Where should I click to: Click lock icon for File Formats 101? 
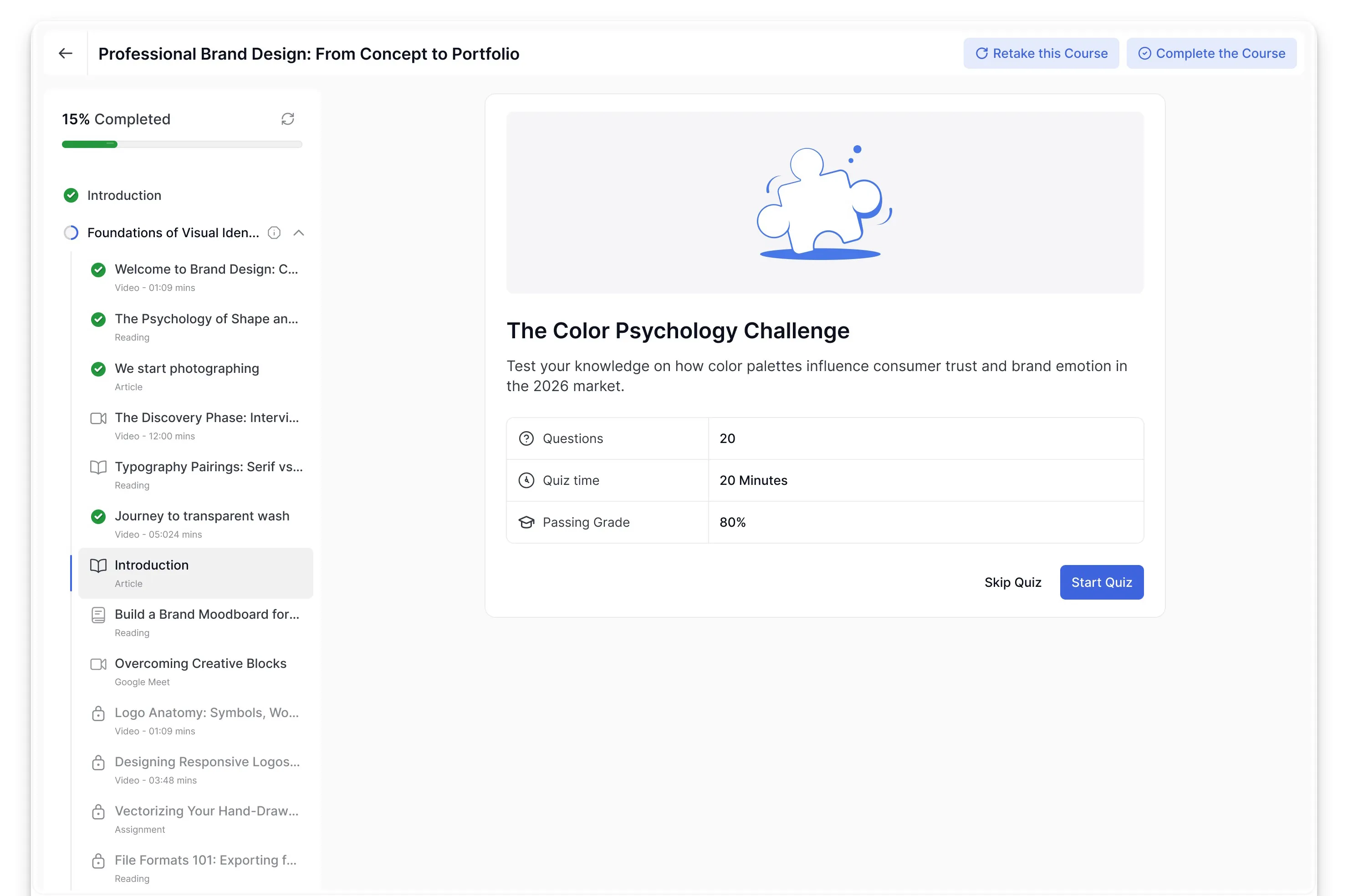pos(98,860)
